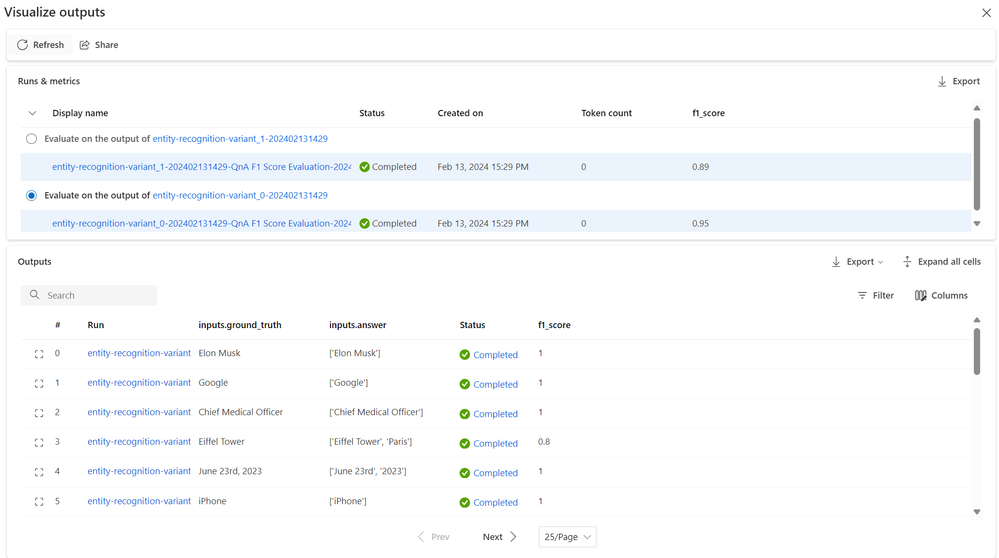The width and height of the screenshot is (999, 558).
Task: Click f1_score header in Runs & metrics
Action: pos(708,113)
